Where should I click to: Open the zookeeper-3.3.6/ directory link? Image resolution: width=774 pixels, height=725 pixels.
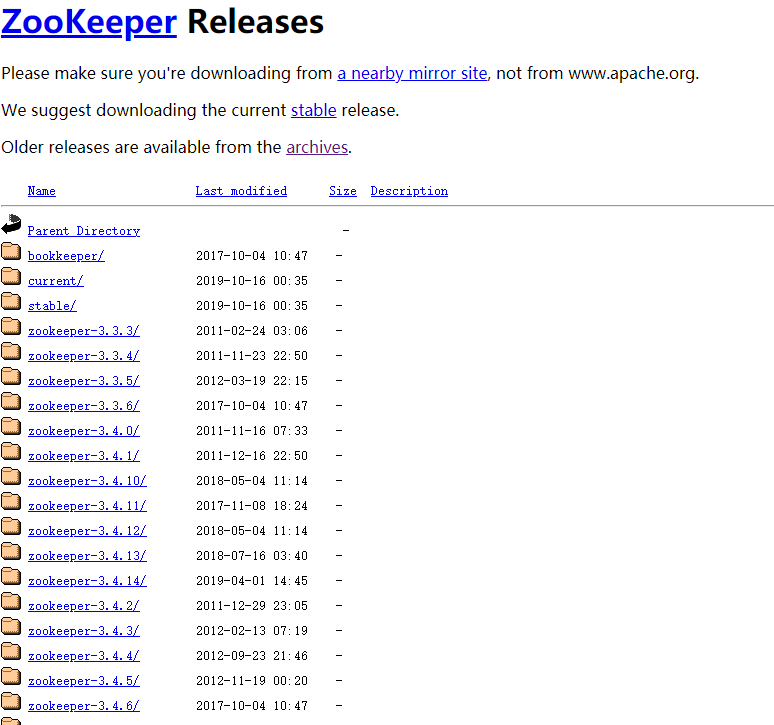pyautogui.click(x=84, y=406)
